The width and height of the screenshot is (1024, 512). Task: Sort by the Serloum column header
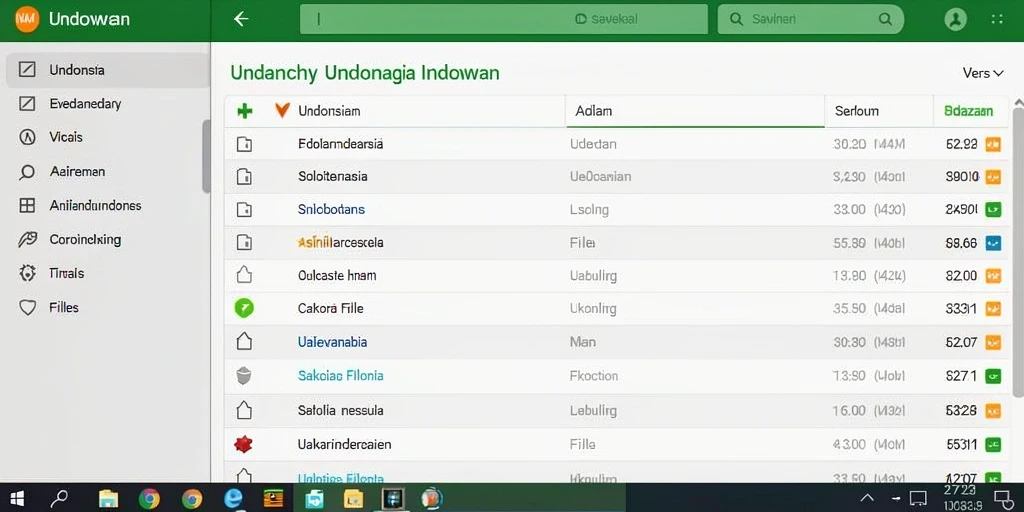(x=857, y=111)
